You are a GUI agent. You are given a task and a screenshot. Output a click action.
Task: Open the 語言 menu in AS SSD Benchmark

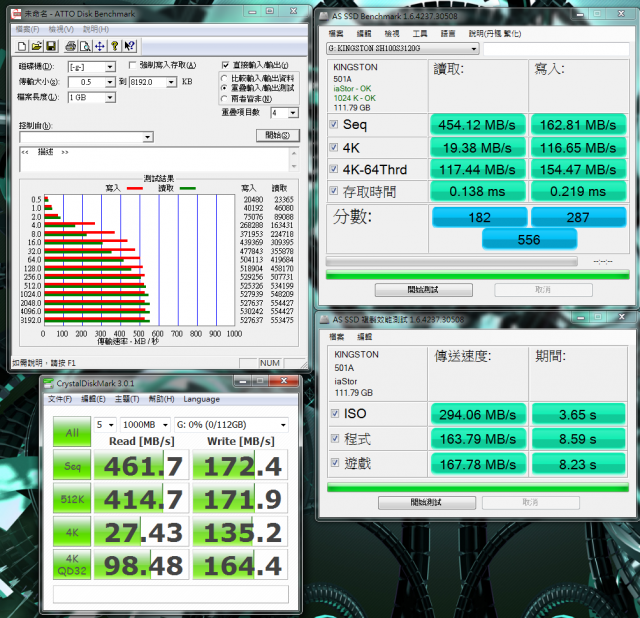point(448,33)
